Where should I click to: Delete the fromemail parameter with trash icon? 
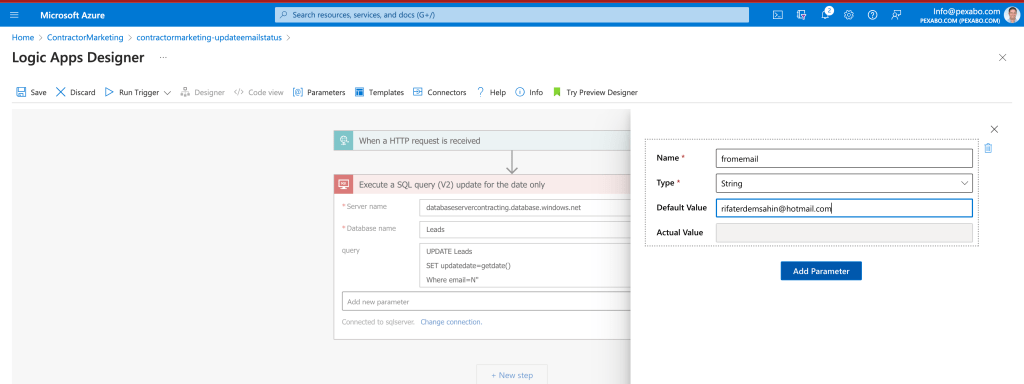[x=988, y=148]
